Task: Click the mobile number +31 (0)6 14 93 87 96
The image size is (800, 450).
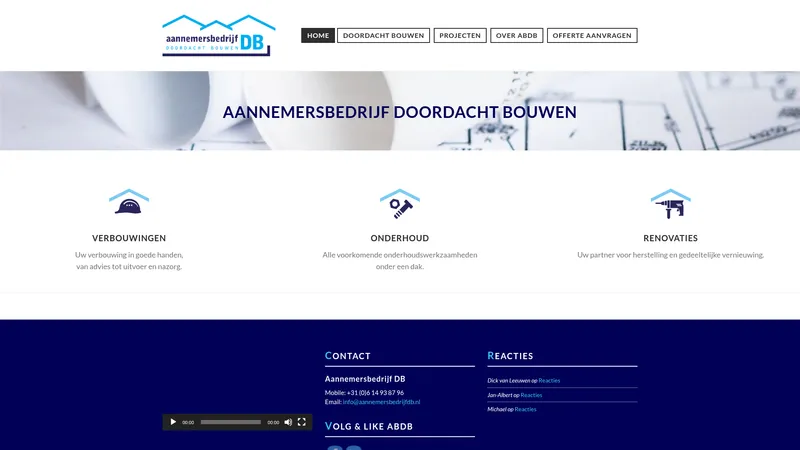Action: pyautogui.click(x=375, y=393)
